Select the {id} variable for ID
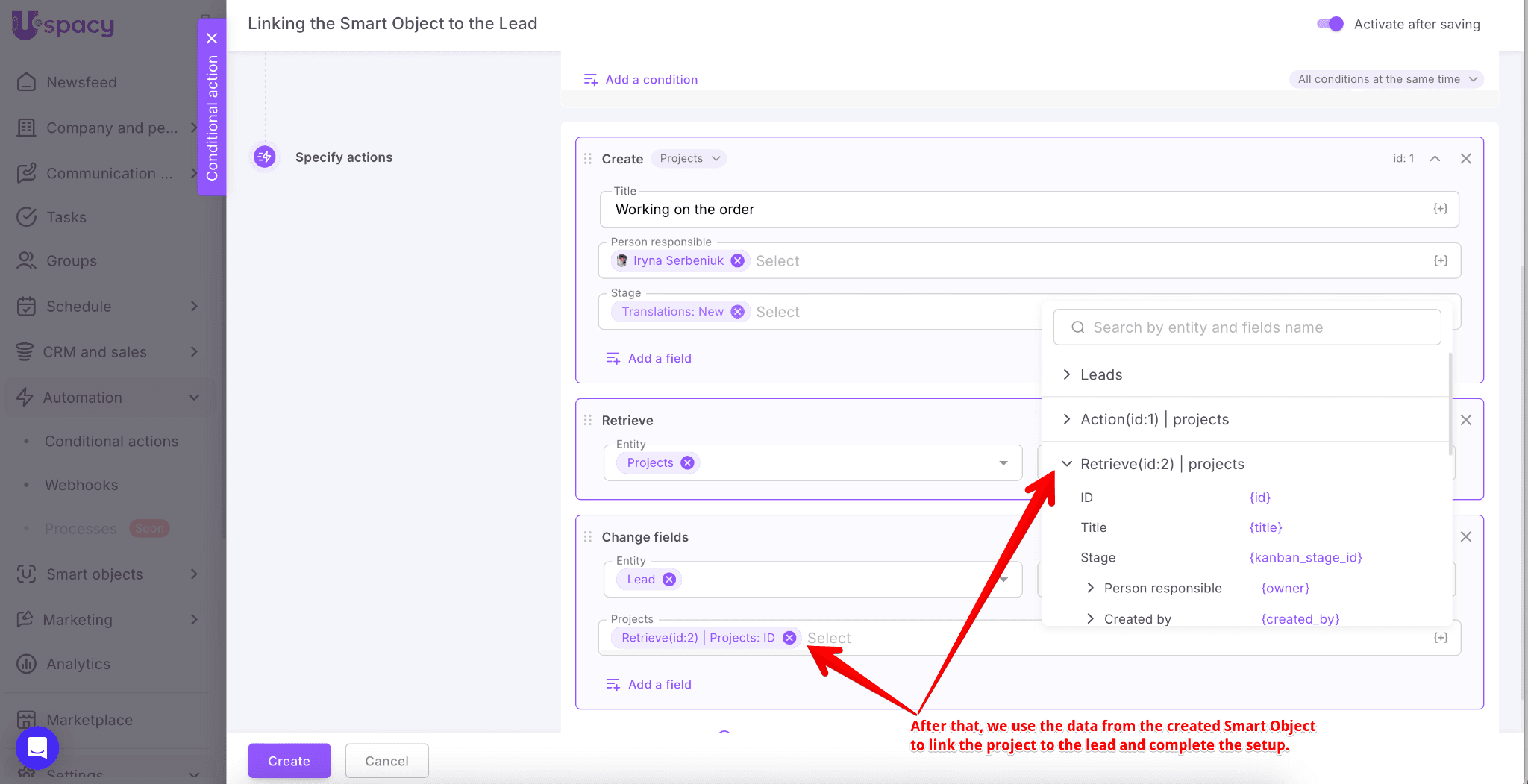 click(x=1259, y=498)
